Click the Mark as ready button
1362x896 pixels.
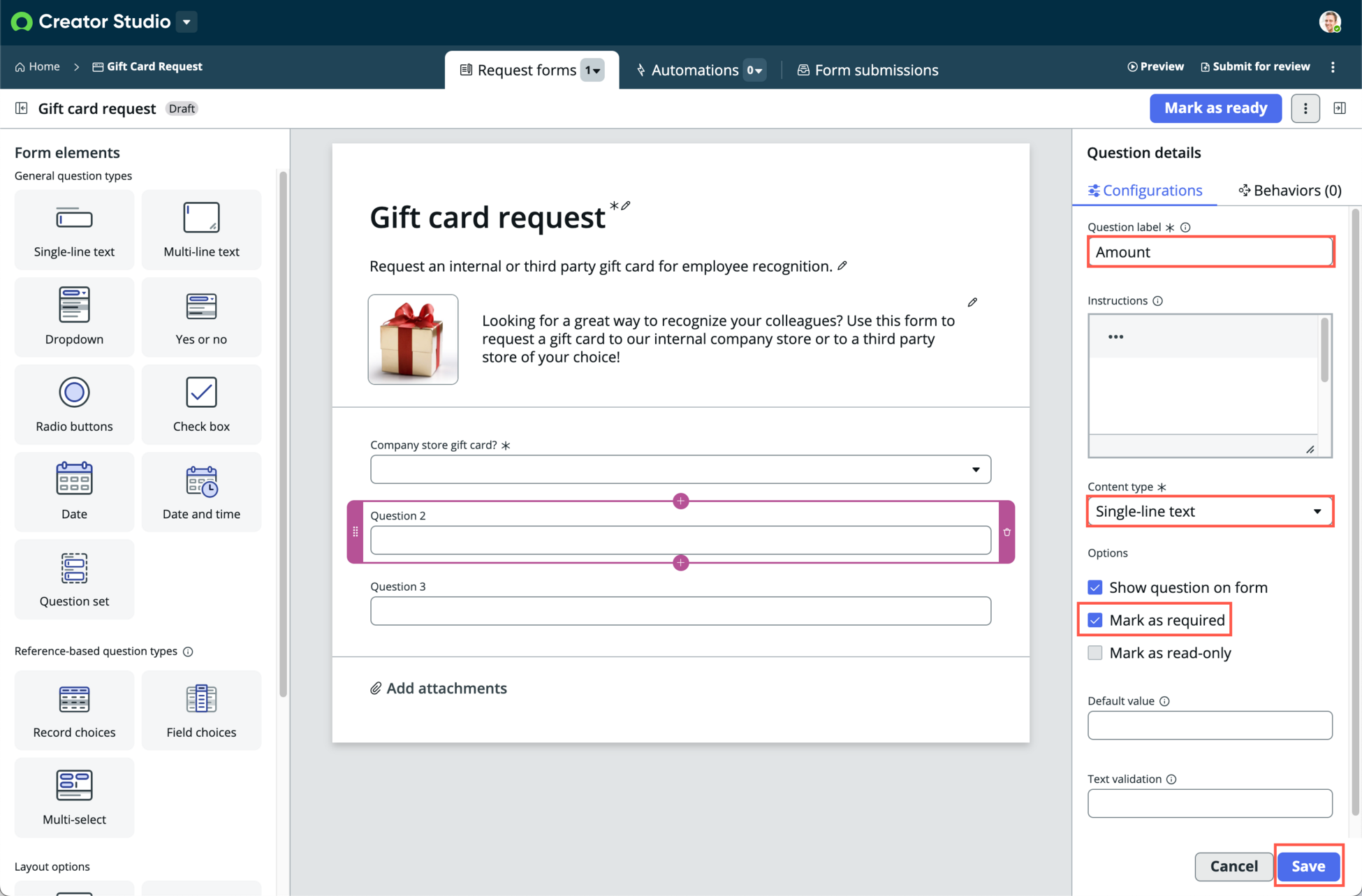[x=1215, y=108]
